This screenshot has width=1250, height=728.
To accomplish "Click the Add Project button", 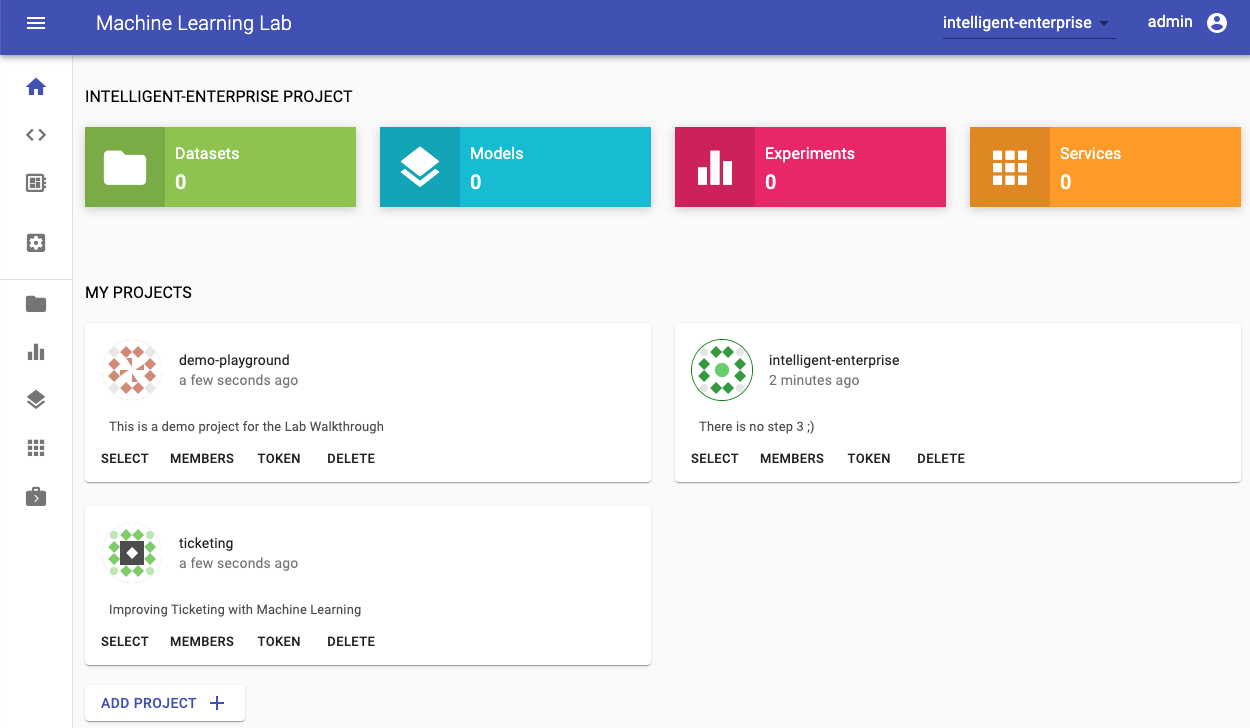I will 164,703.
